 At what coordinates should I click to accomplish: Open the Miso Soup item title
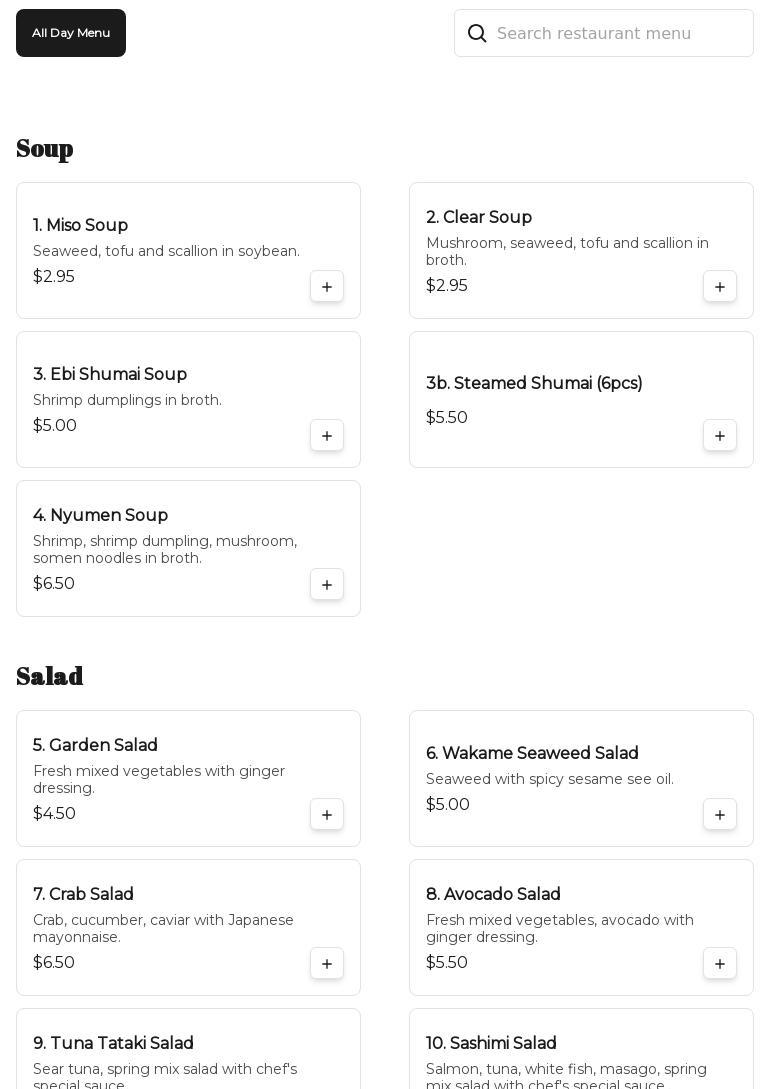pos(80,226)
